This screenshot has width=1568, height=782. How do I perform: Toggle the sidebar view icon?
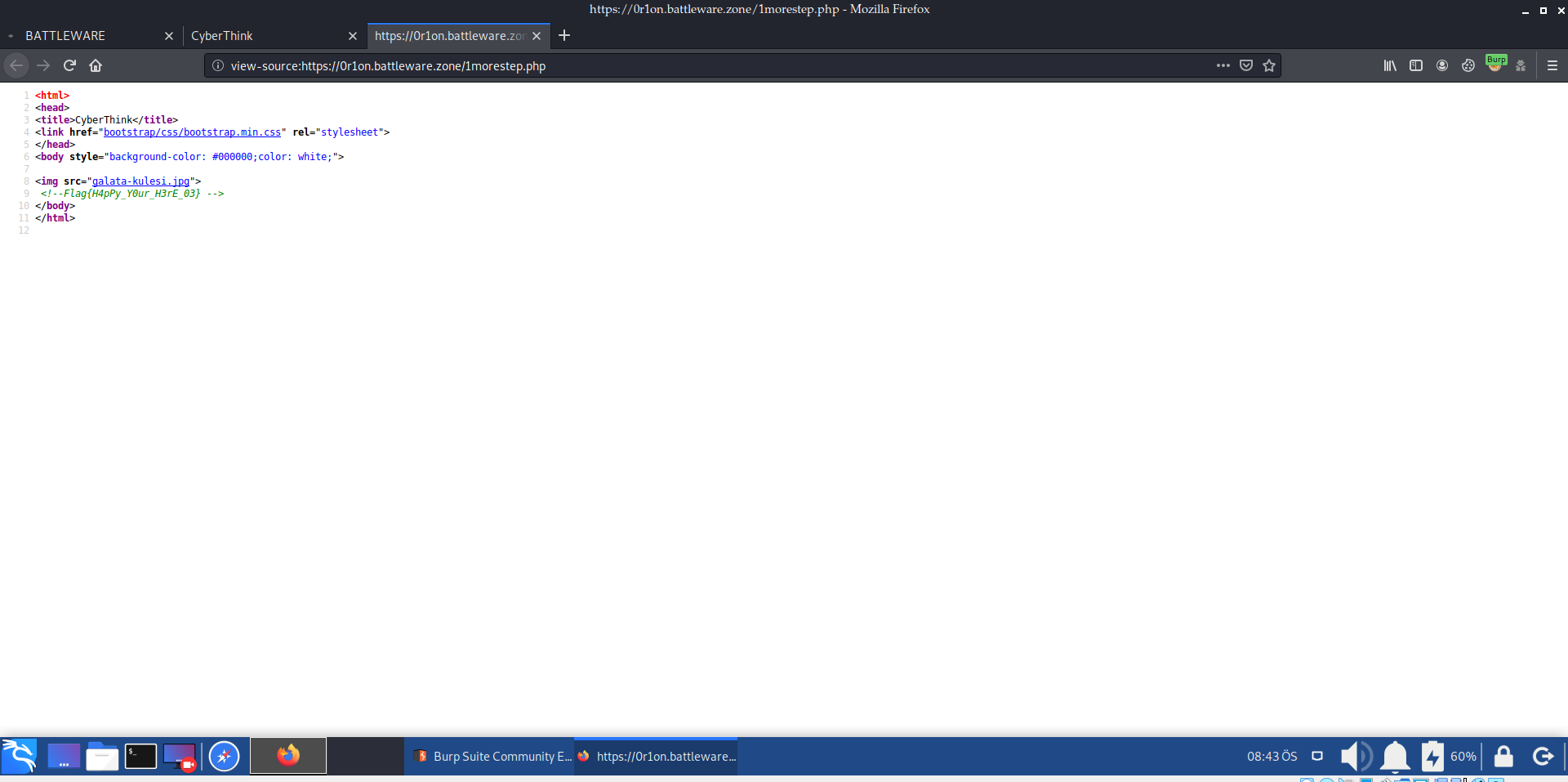(x=1416, y=65)
